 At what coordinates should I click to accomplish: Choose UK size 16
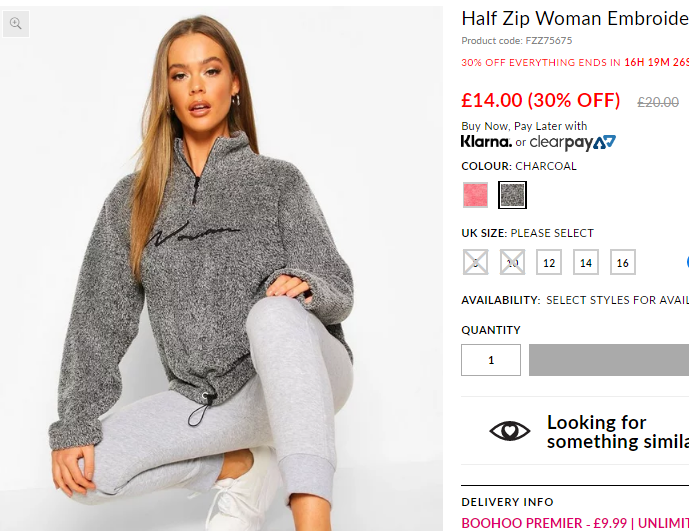623,262
